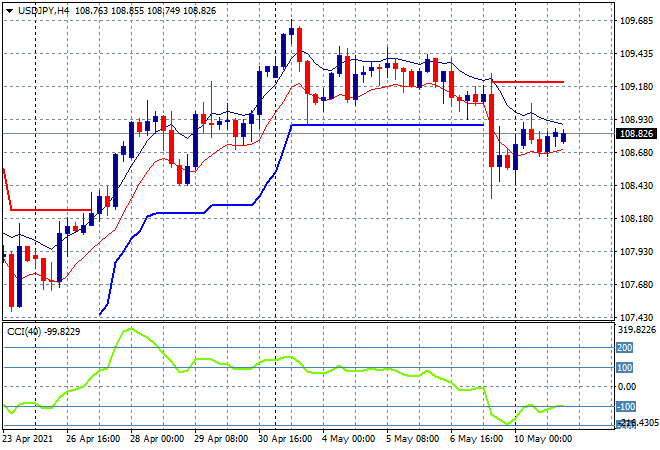This screenshot has height=450, width=660.
Task: Click the CCI 100 level label
Action: point(624,368)
